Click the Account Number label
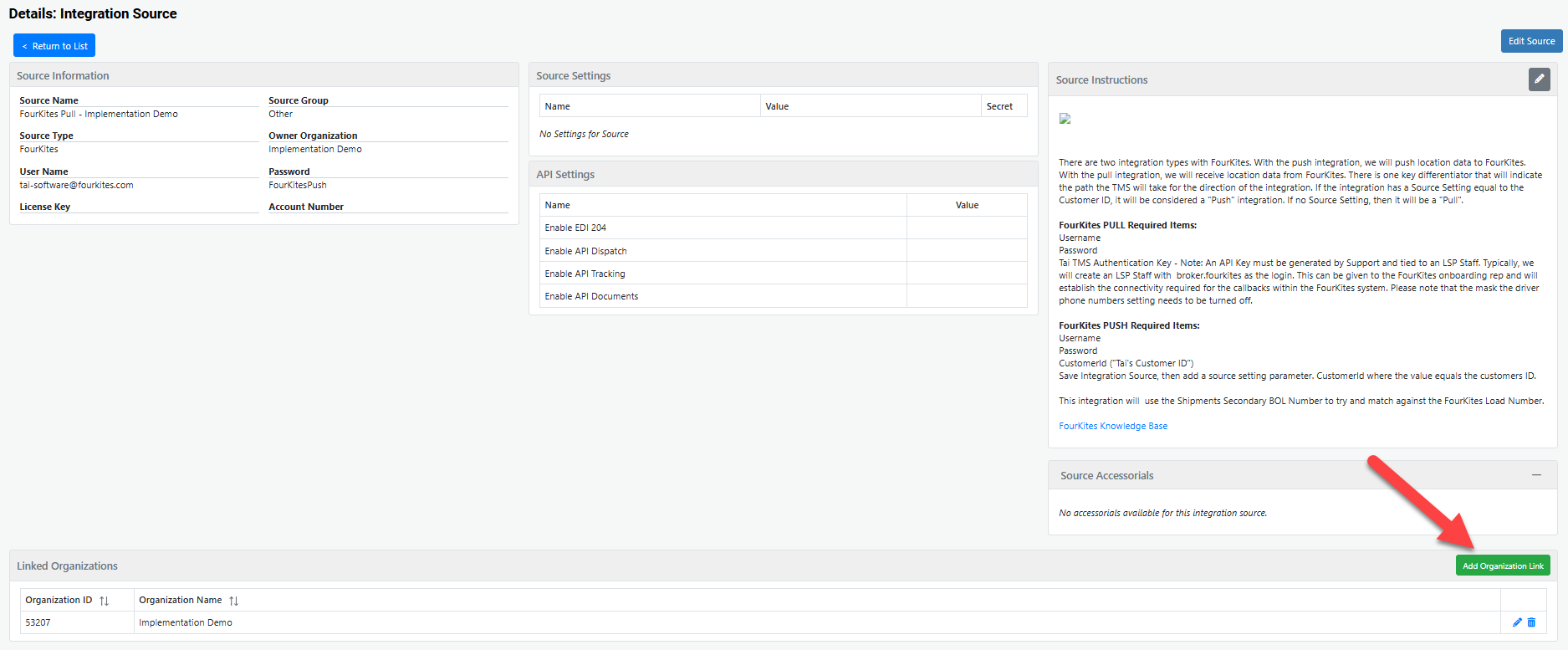The image size is (1568, 650). coord(306,207)
